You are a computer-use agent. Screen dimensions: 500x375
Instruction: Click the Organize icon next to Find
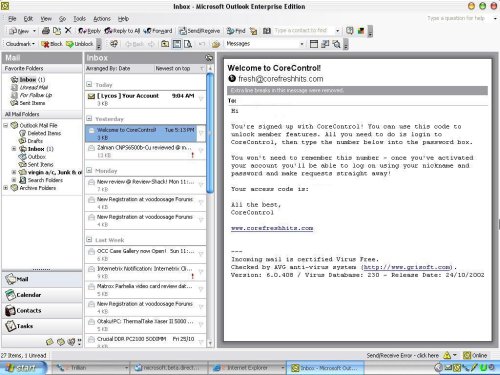[x=254, y=31]
